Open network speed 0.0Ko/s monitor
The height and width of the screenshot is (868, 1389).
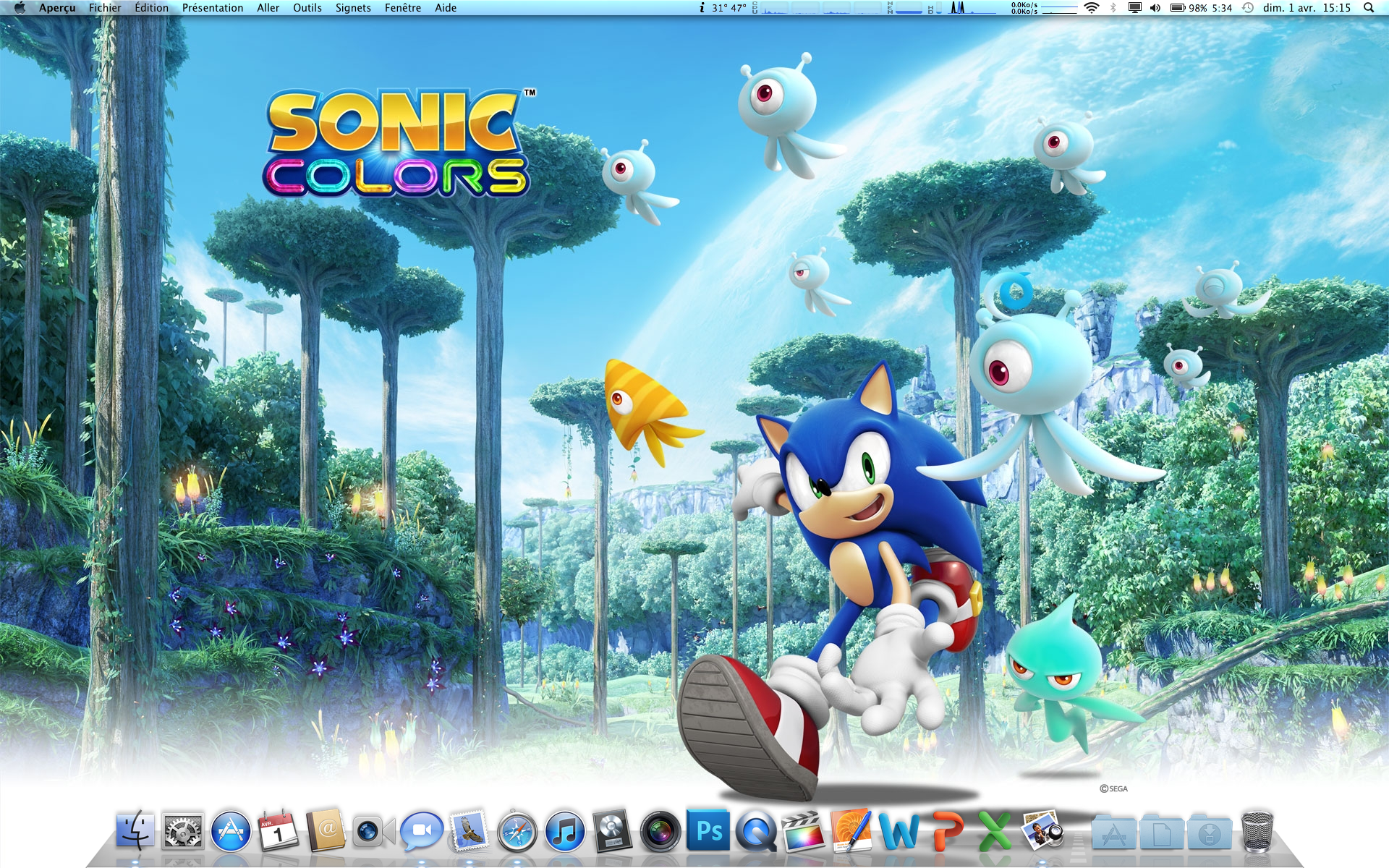pos(1044,8)
